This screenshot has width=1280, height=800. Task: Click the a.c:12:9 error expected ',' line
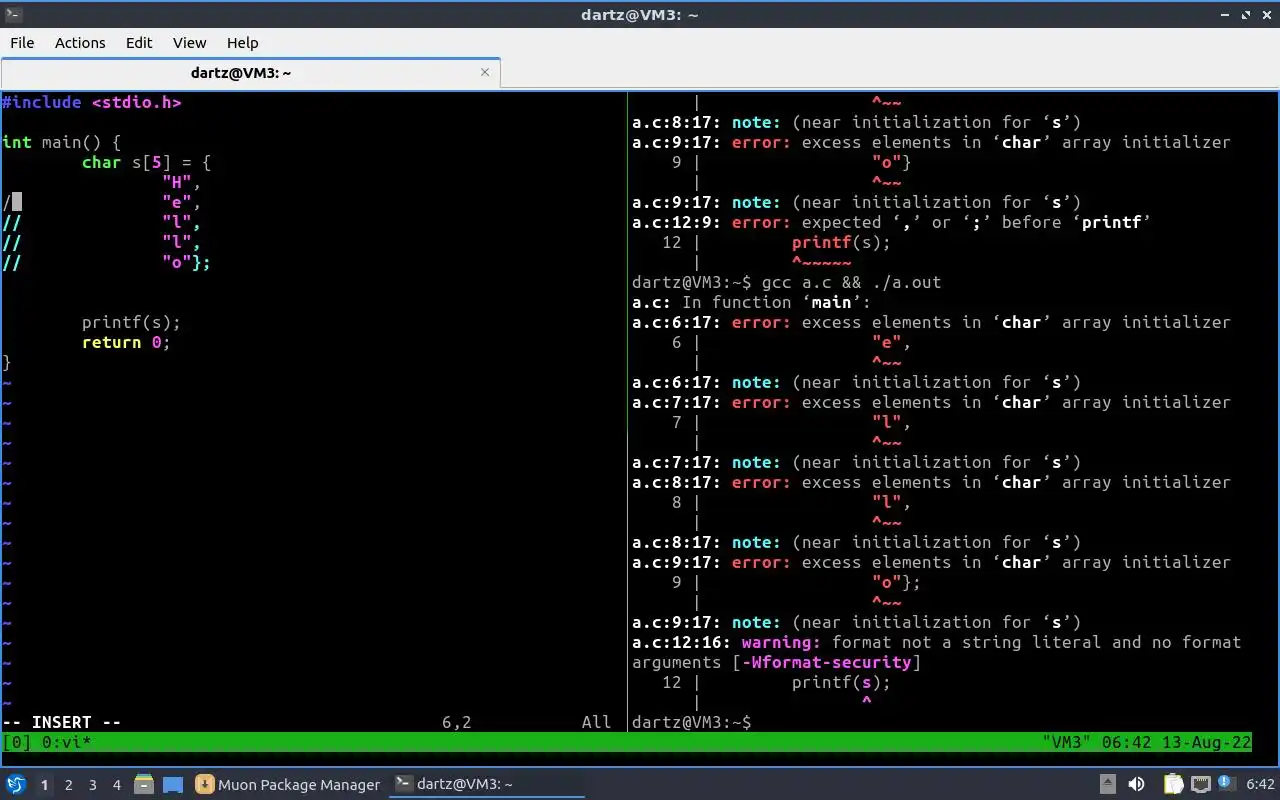pyautogui.click(x=892, y=222)
